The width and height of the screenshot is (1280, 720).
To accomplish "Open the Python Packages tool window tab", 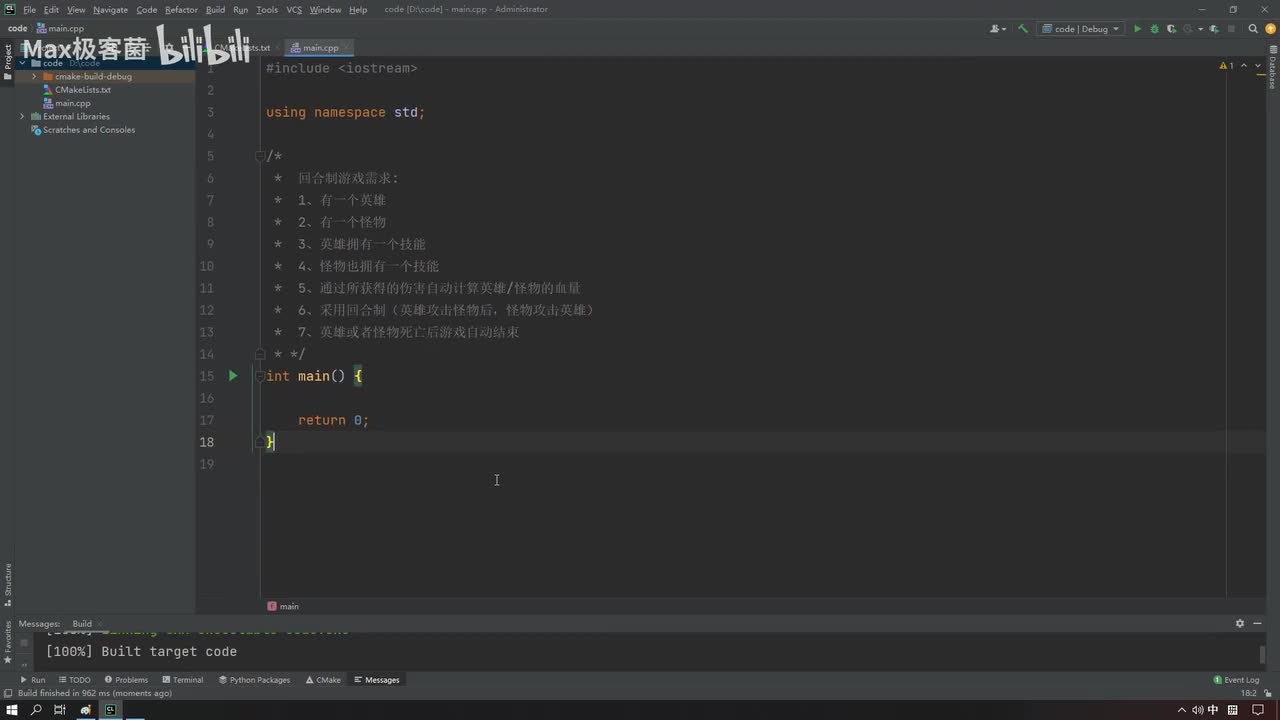I will click(x=254, y=680).
